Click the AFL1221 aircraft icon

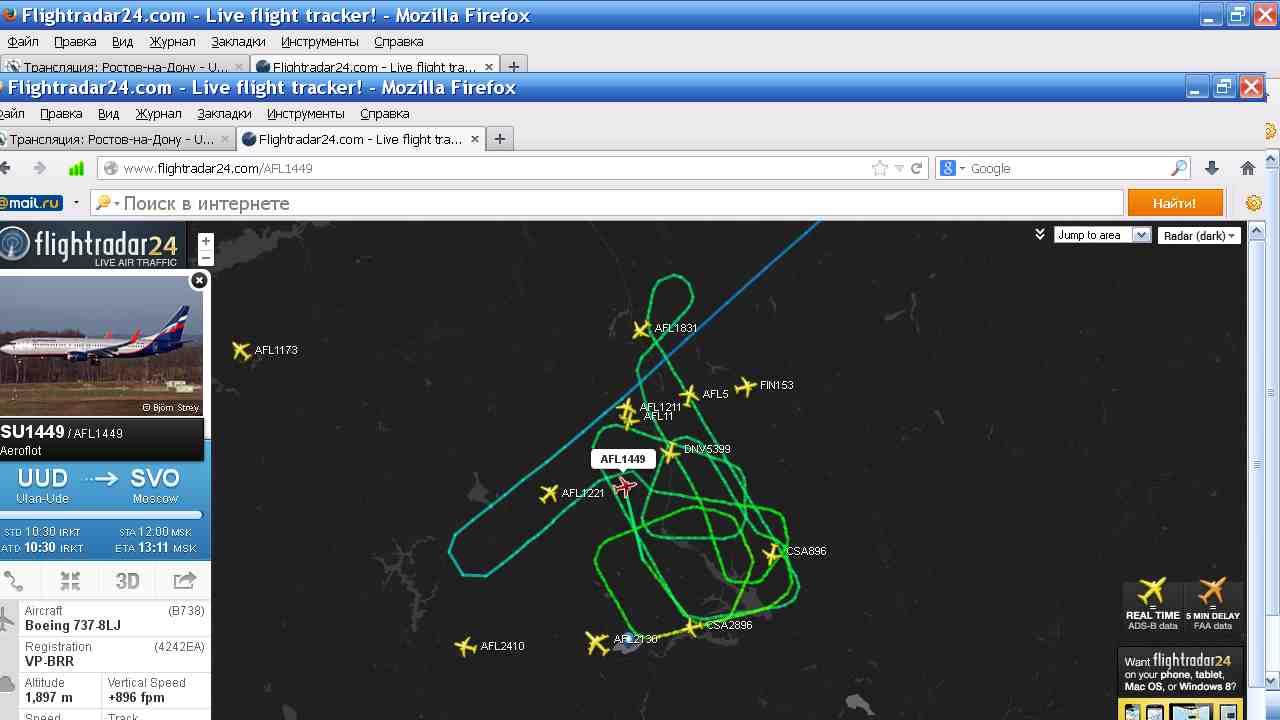[548, 493]
